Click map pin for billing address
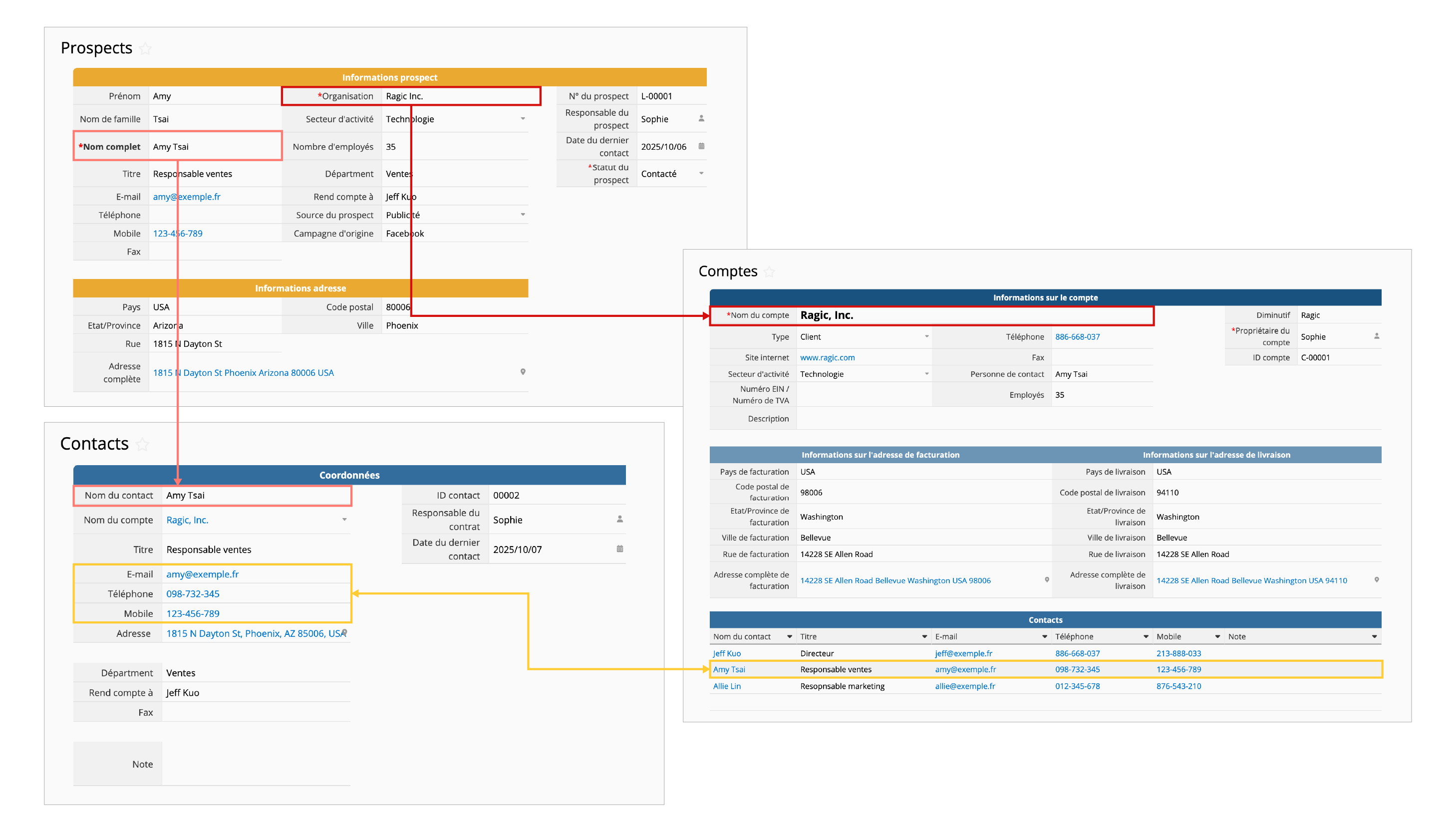 coord(1046,580)
